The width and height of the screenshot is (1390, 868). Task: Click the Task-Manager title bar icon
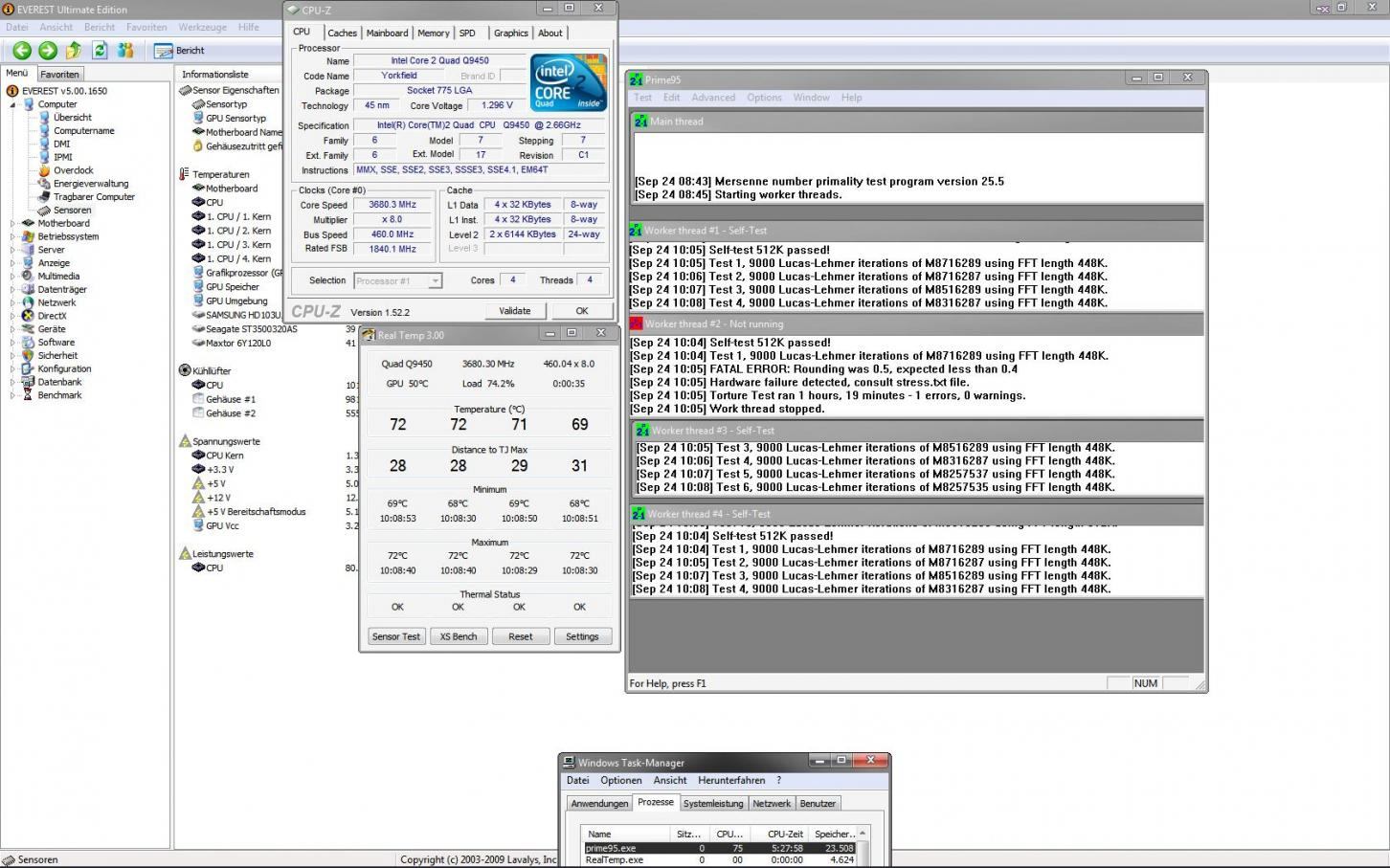(569, 763)
